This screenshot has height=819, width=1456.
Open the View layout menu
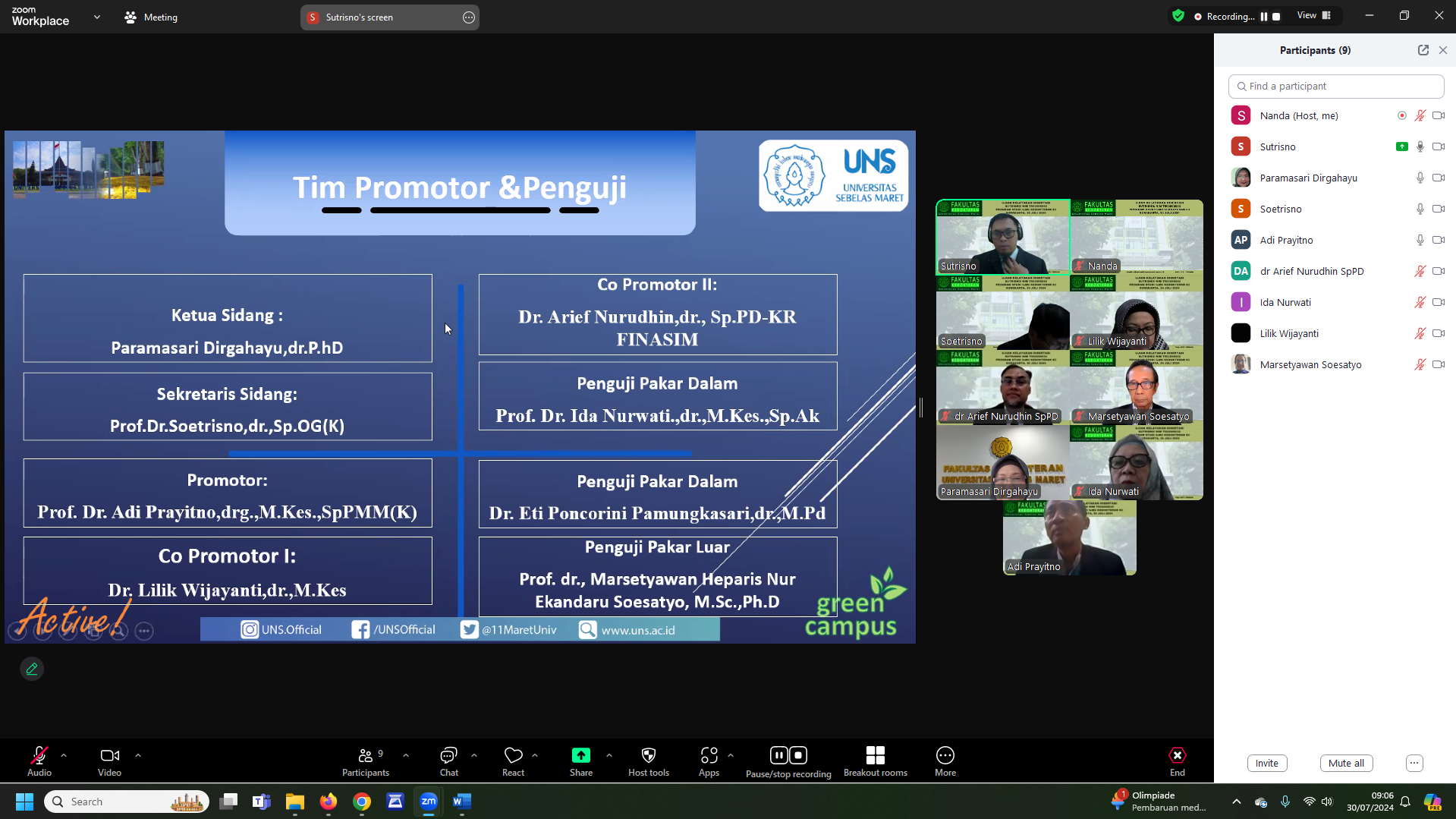[x=1314, y=16]
